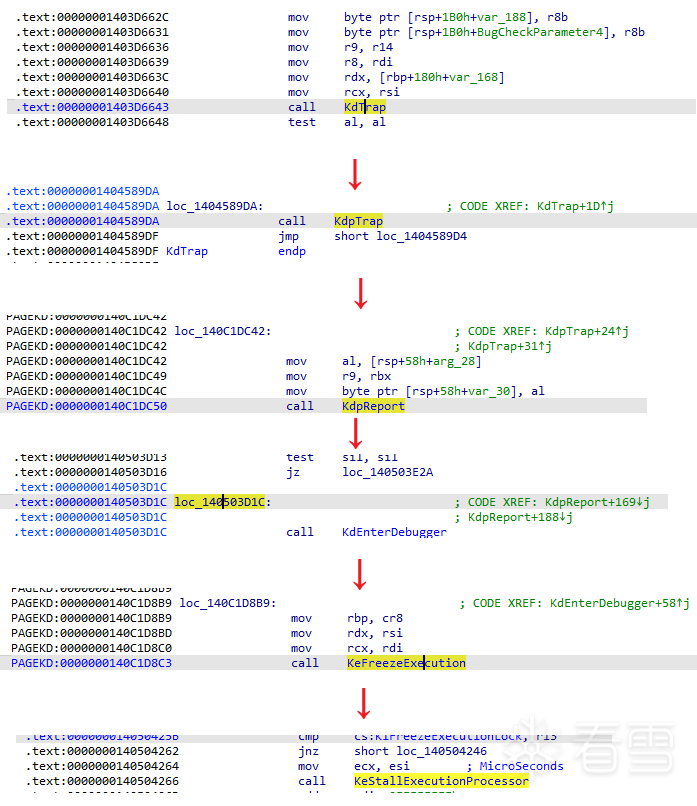Click operand rdx, [rbp+180h+var_168]
The width and height of the screenshot is (697, 806).
point(424,77)
